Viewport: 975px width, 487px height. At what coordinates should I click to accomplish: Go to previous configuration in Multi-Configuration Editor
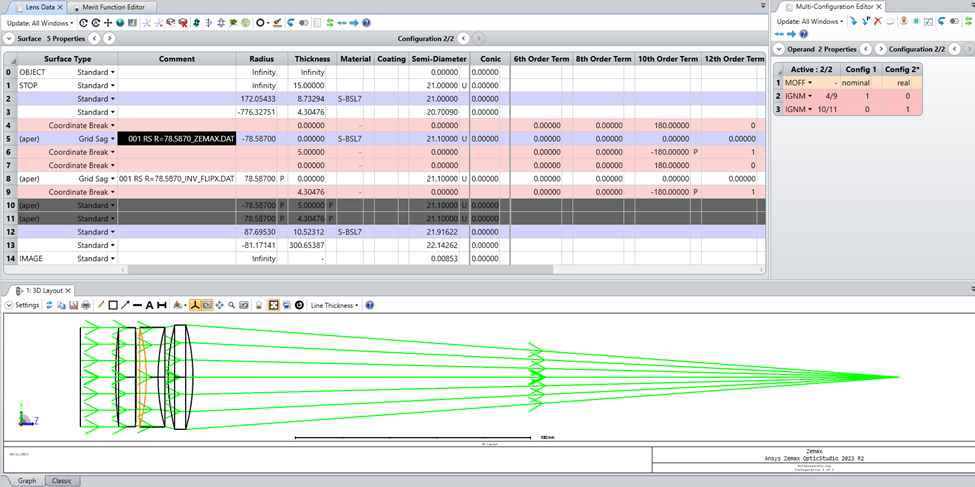pos(953,49)
